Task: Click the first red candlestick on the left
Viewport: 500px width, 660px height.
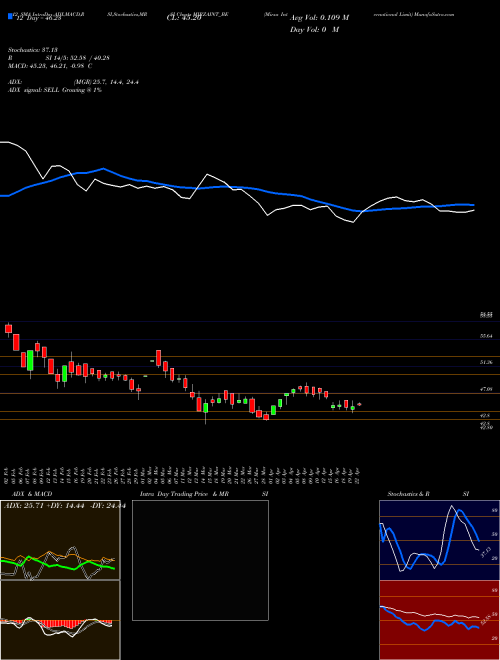Action: (x=8, y=329)
